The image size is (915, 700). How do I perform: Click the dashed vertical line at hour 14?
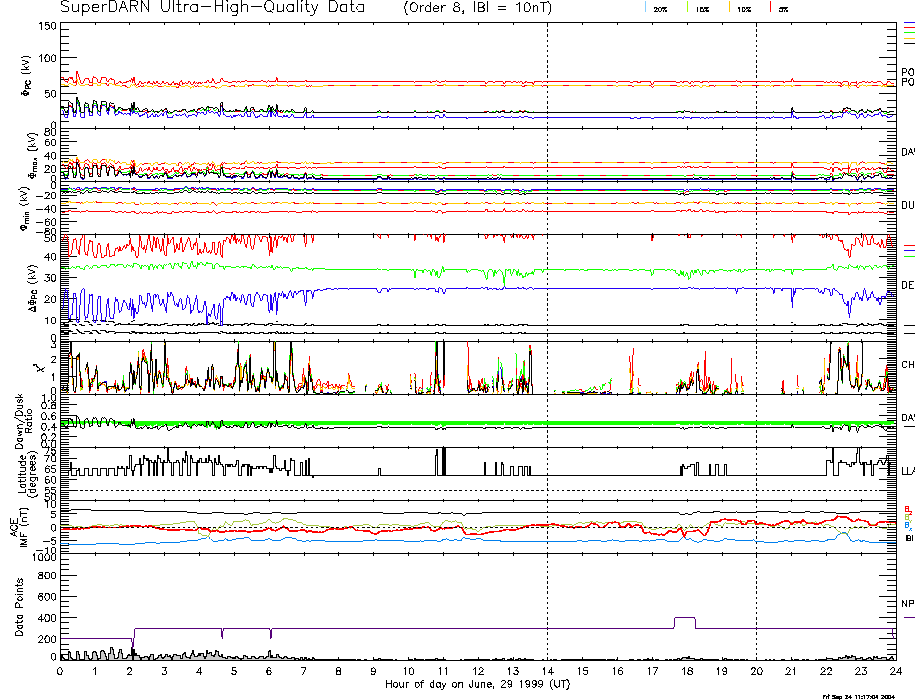(x=547, y=300)
